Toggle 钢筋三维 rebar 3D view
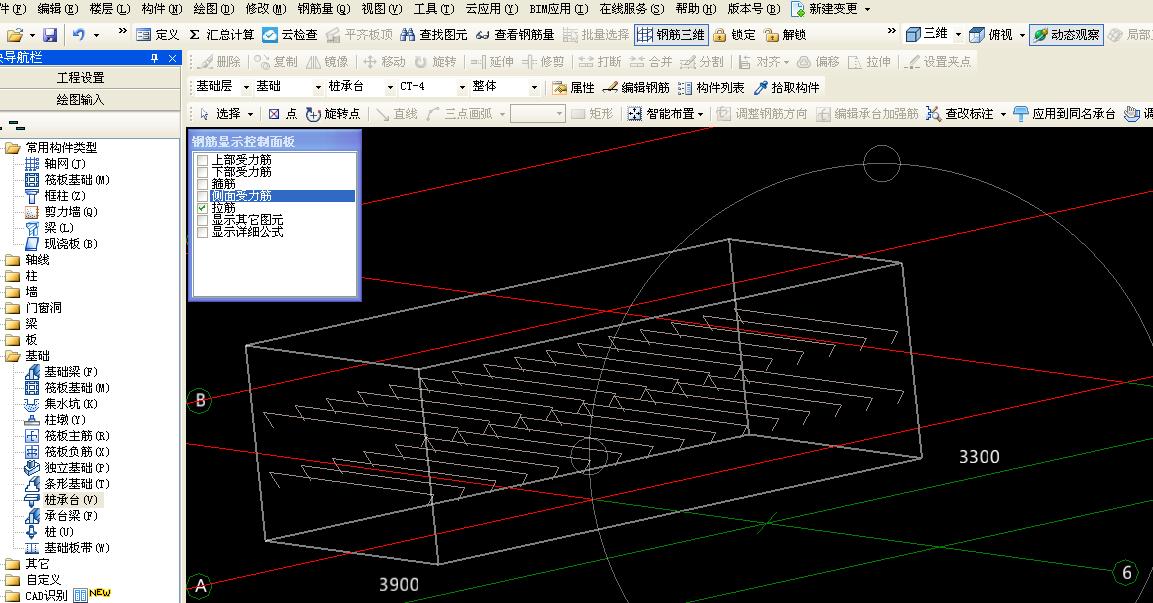The image size is (1153, 603). tap(671, 35)
